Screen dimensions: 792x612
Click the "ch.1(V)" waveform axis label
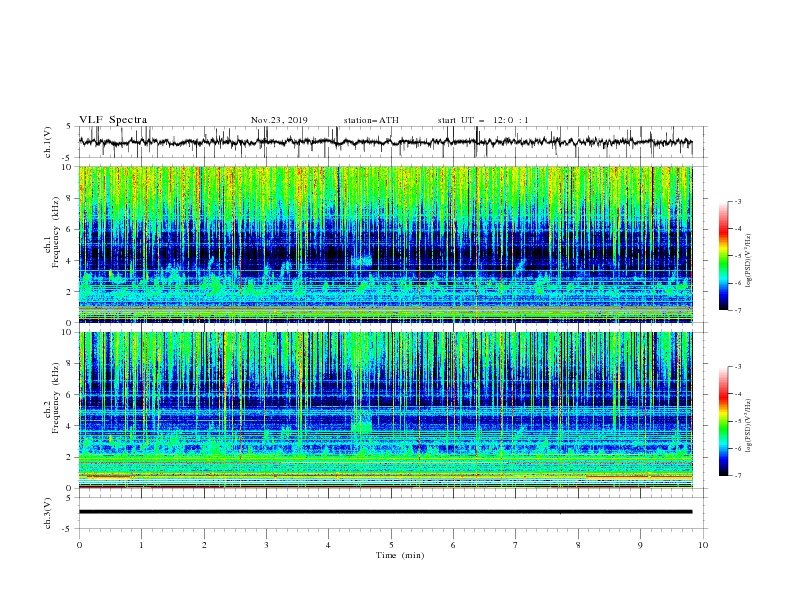[48, 142]
